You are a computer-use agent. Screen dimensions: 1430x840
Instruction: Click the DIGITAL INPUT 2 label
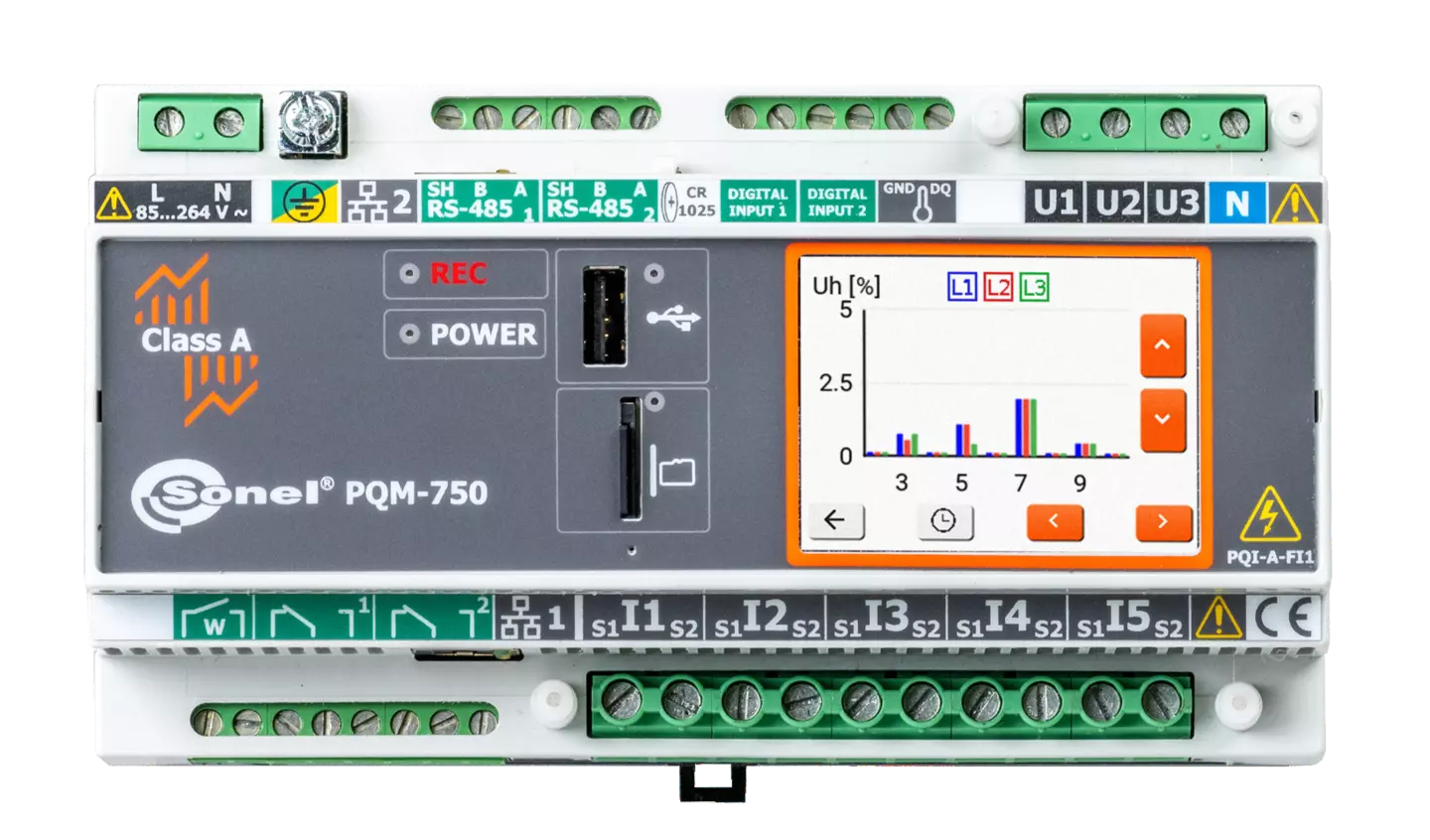837,202
